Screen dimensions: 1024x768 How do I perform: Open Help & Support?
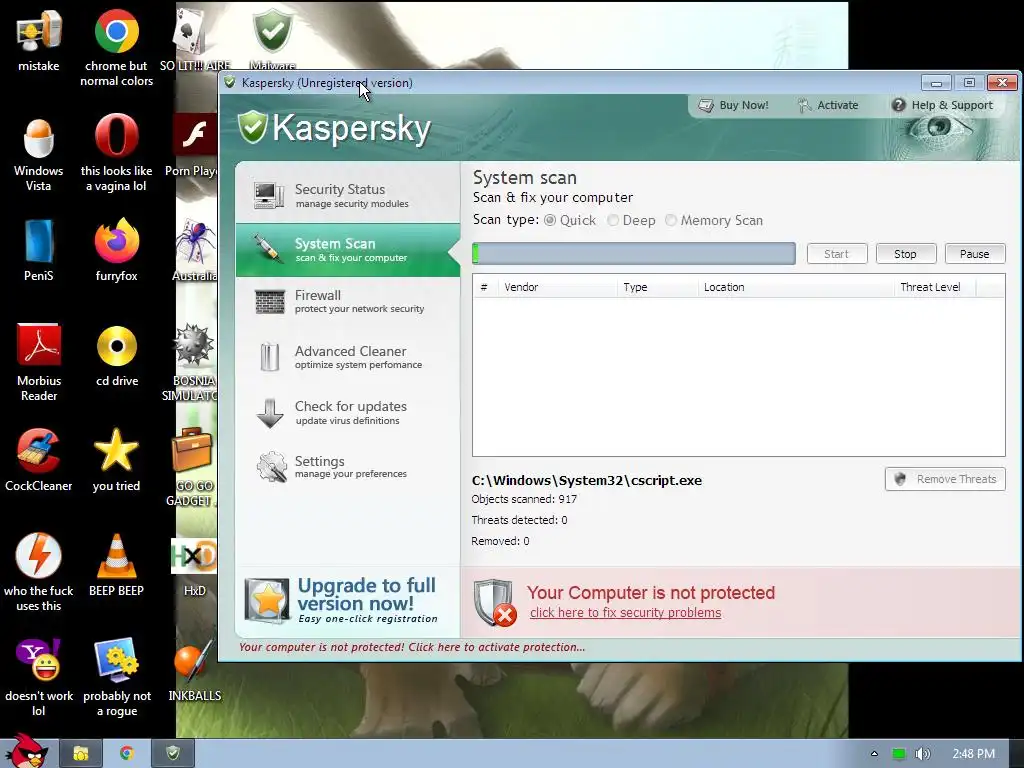pos(942,105)
